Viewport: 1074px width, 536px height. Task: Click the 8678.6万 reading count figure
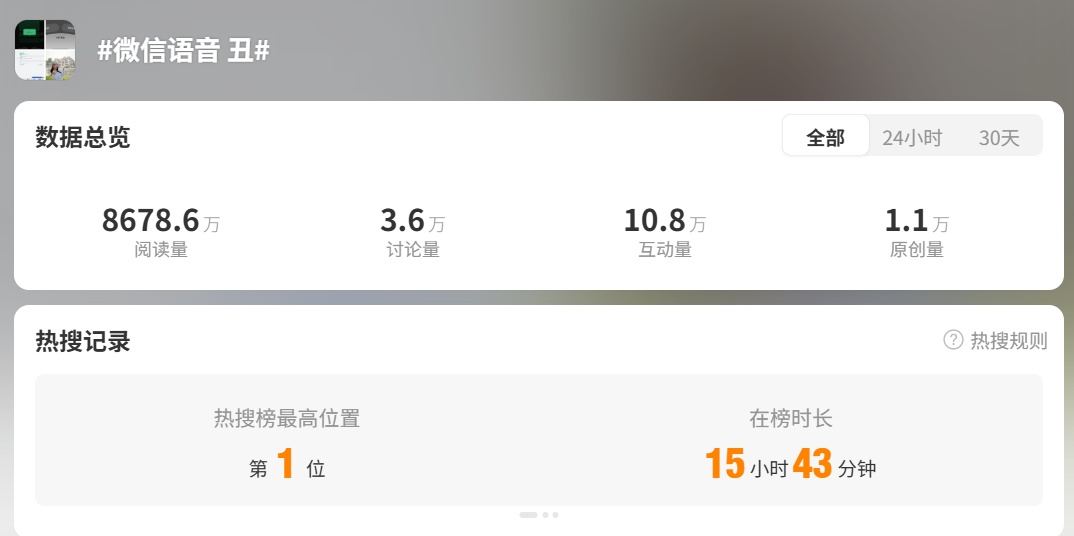pos(161,221)
